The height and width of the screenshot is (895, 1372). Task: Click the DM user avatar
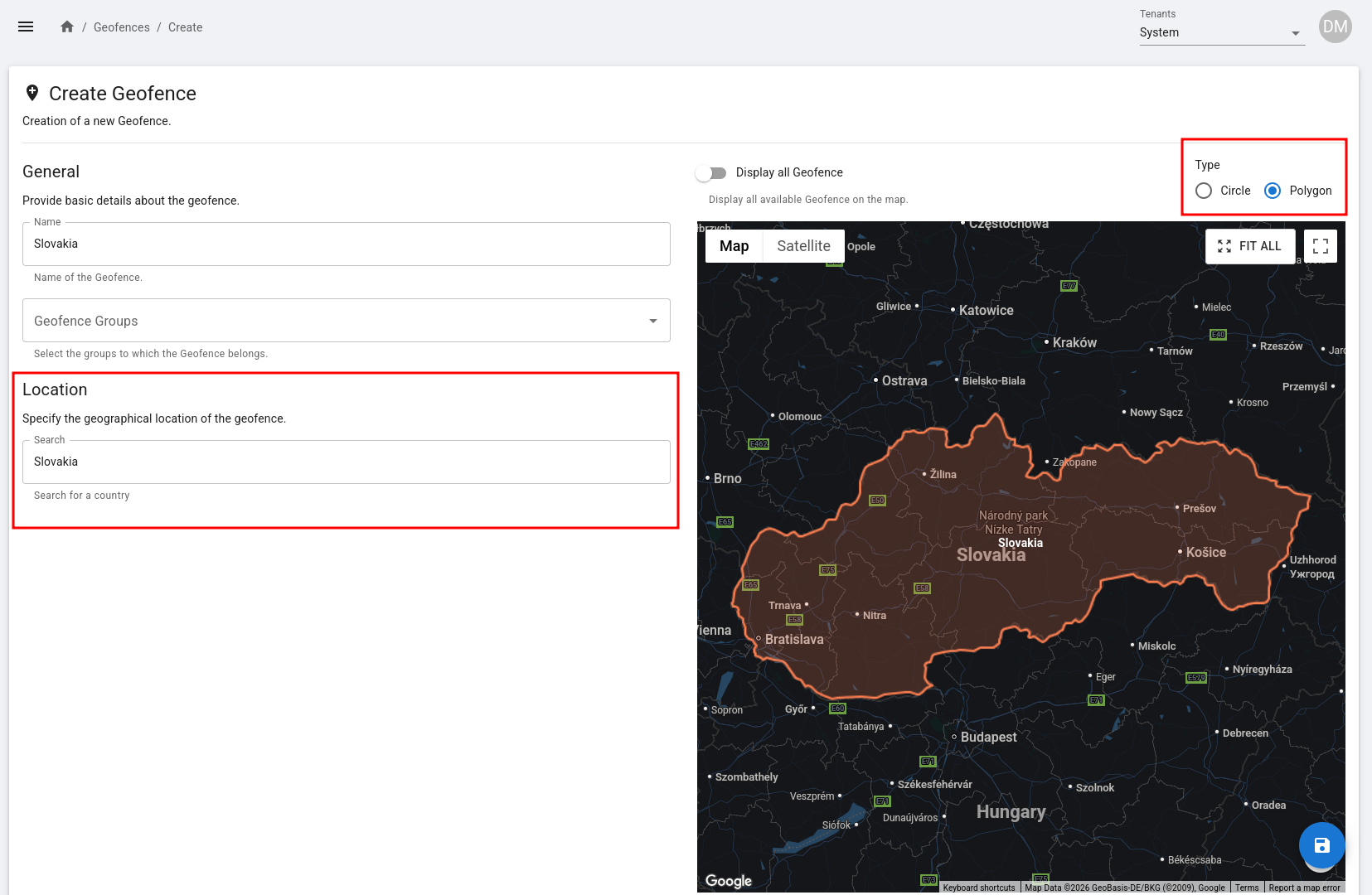pyautogui.click(x=1335, y=27)
